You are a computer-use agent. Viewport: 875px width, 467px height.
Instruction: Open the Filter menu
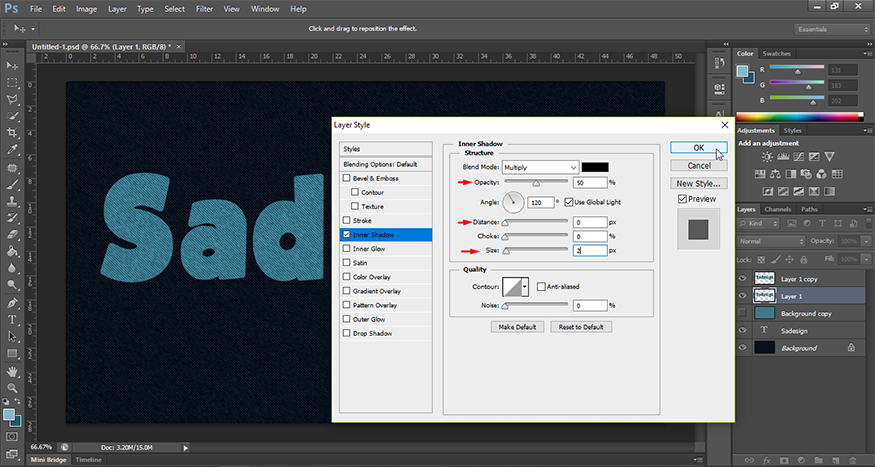204,9
